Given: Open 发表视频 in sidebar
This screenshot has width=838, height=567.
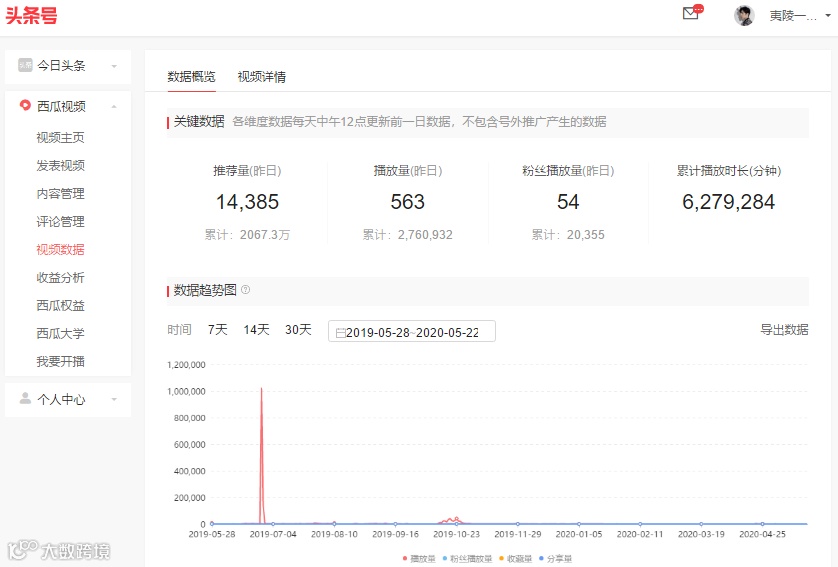Looking at the screenshot, I should (x=60, y=166).
